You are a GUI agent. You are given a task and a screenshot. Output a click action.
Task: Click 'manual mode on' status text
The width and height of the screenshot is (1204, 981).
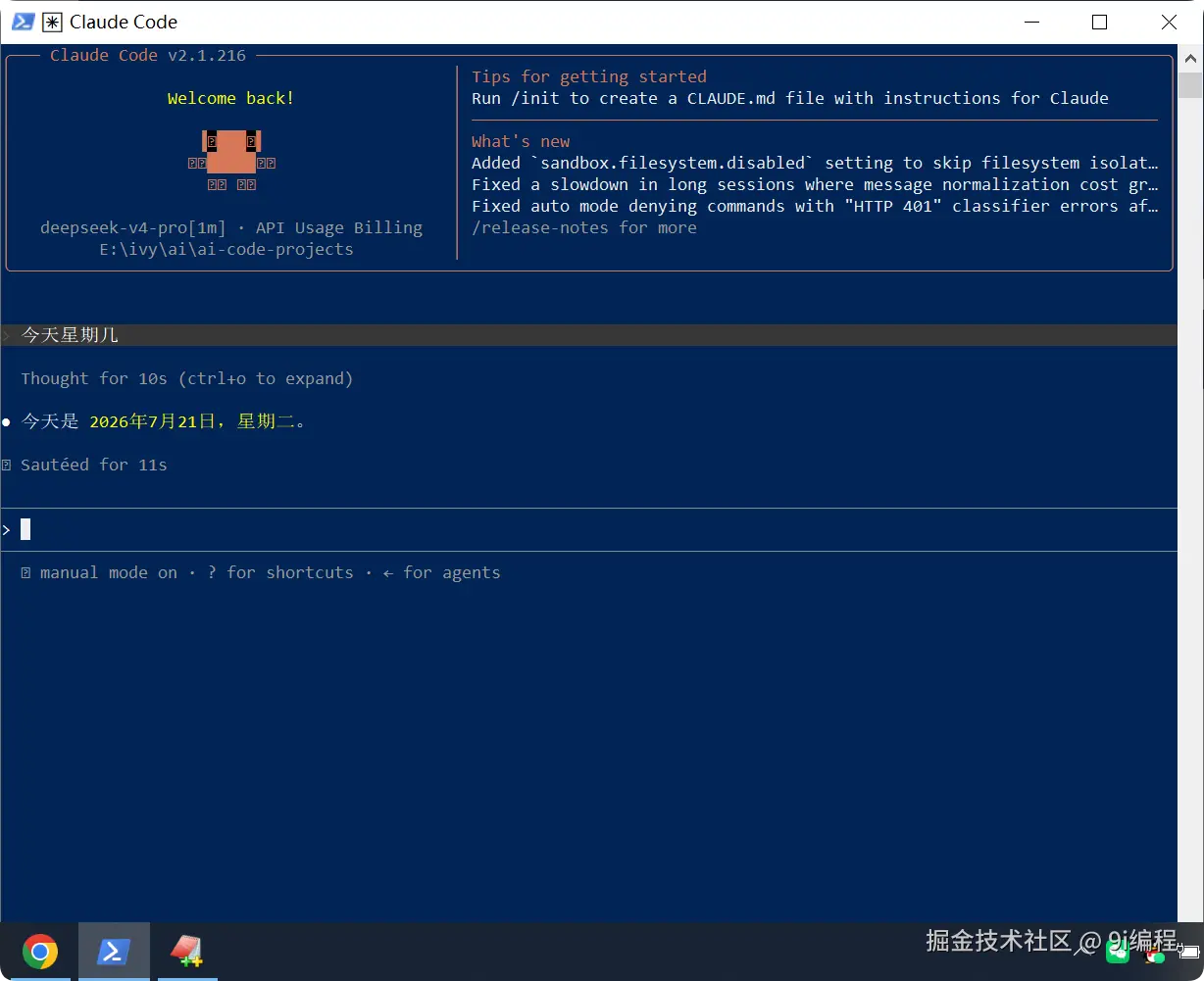click(x=109, y=572)
